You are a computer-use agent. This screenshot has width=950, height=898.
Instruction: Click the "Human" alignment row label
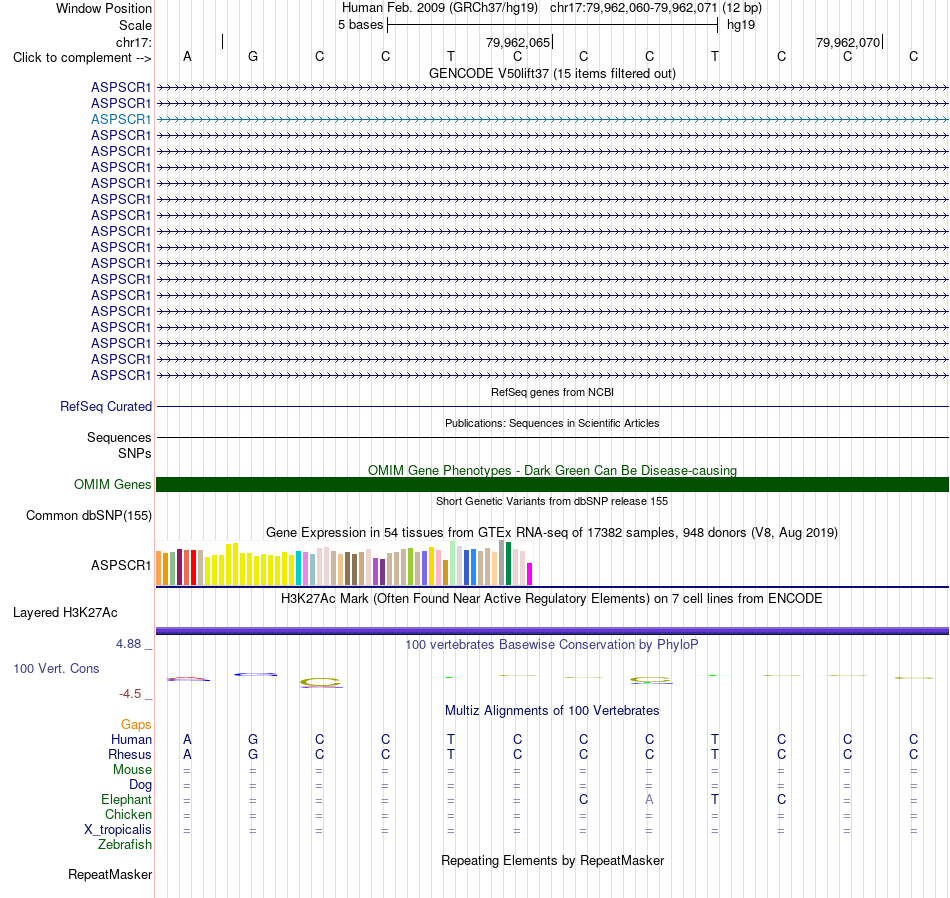[131, 739]
